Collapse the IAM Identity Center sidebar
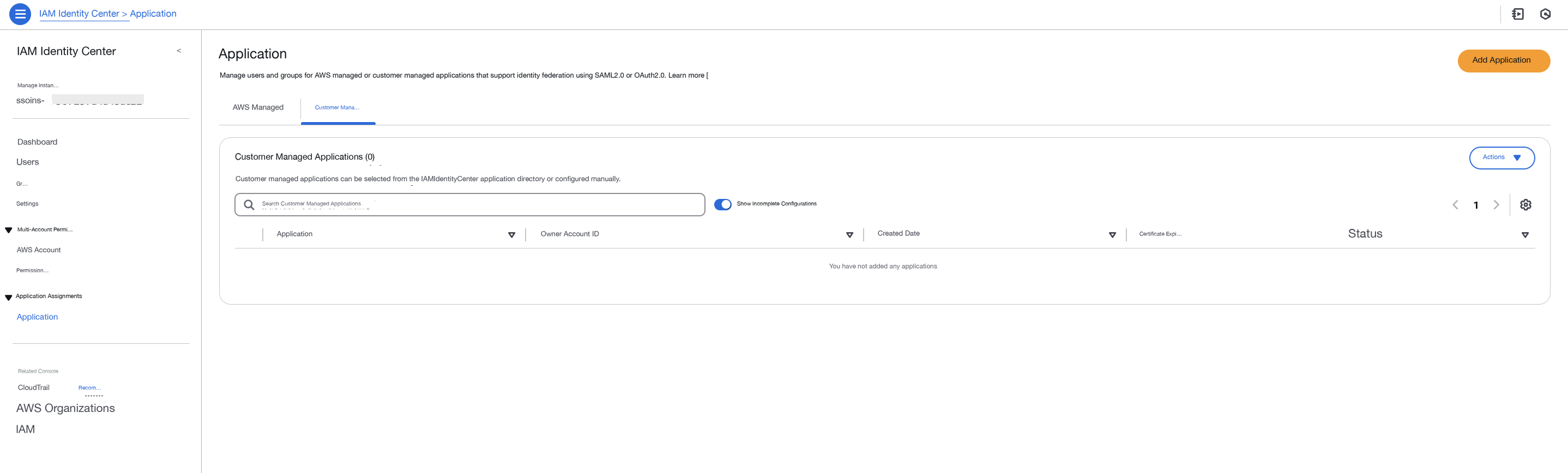 click(x=178, y=51)
